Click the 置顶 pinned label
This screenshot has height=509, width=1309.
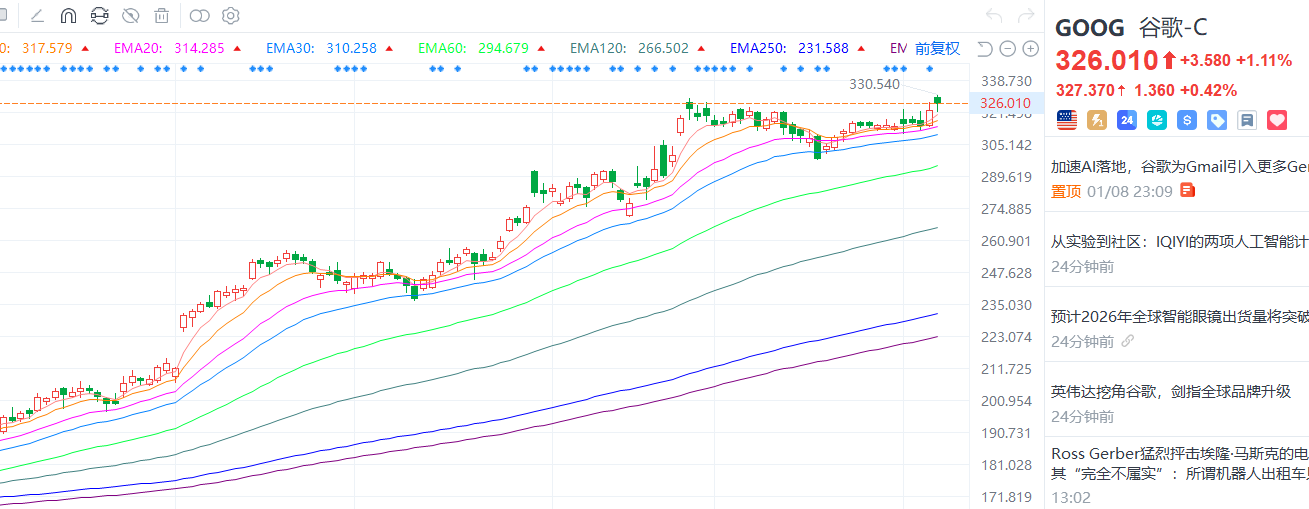[1066, 191]
